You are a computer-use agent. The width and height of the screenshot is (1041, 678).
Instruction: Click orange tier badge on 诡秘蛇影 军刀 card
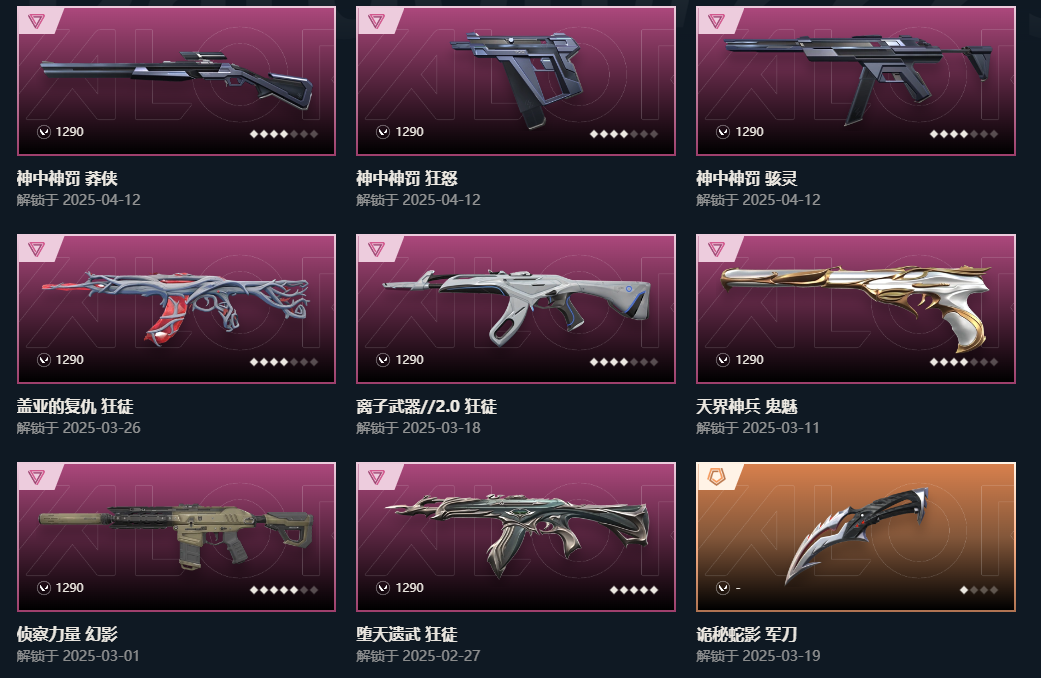[716, 477]
